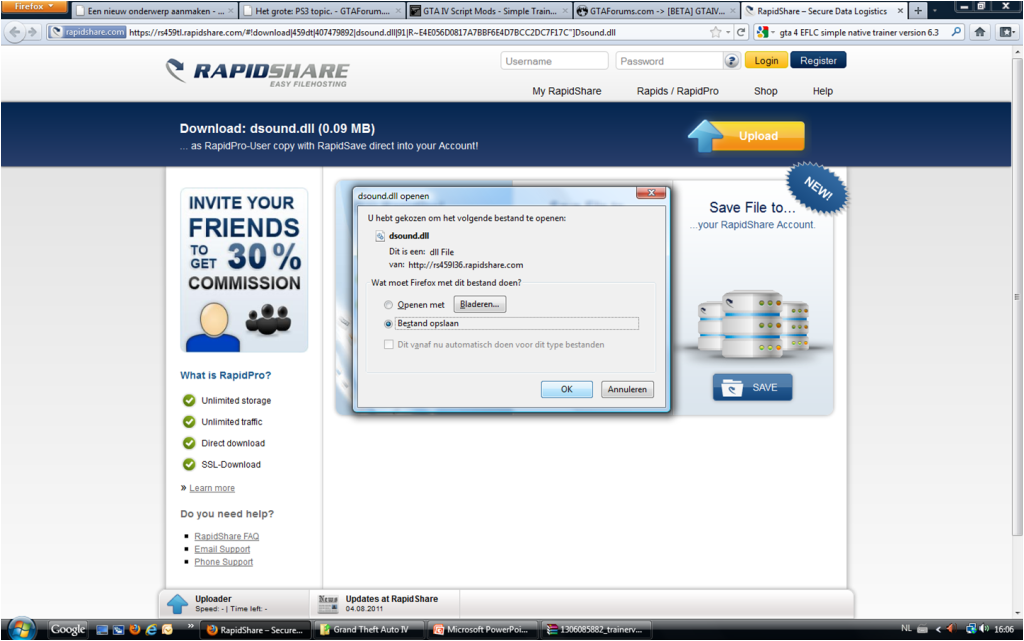Screen dimensions: 1024x641
Task: Click the orange Upload button
Action: pyautogui.click(x=746, y=136)
